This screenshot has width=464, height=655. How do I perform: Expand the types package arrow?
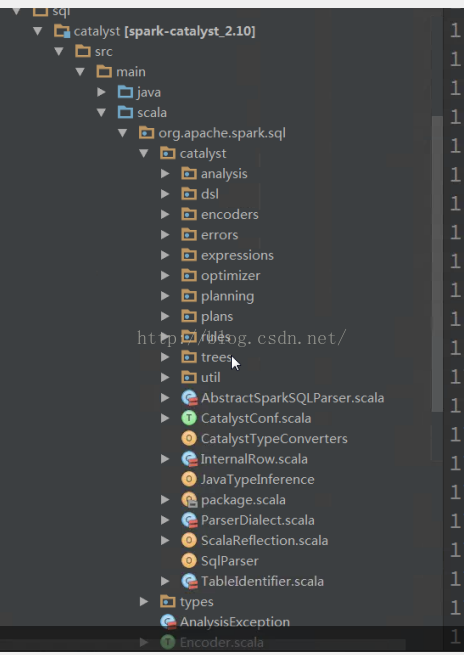[x=144, y=602]
